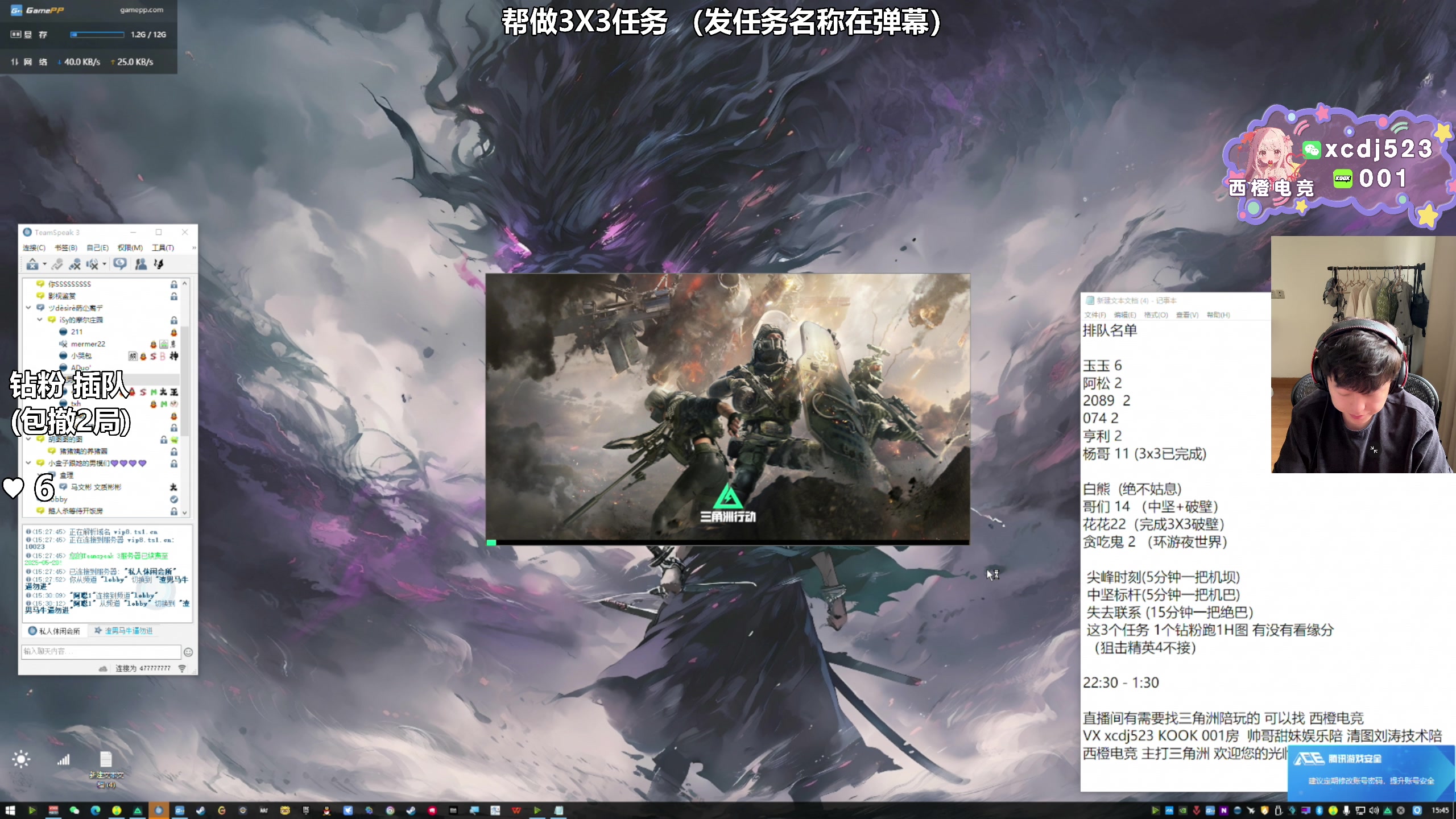Open Microsoft Edge from the taskbar

pyautogui.click(x=96, y=810)
